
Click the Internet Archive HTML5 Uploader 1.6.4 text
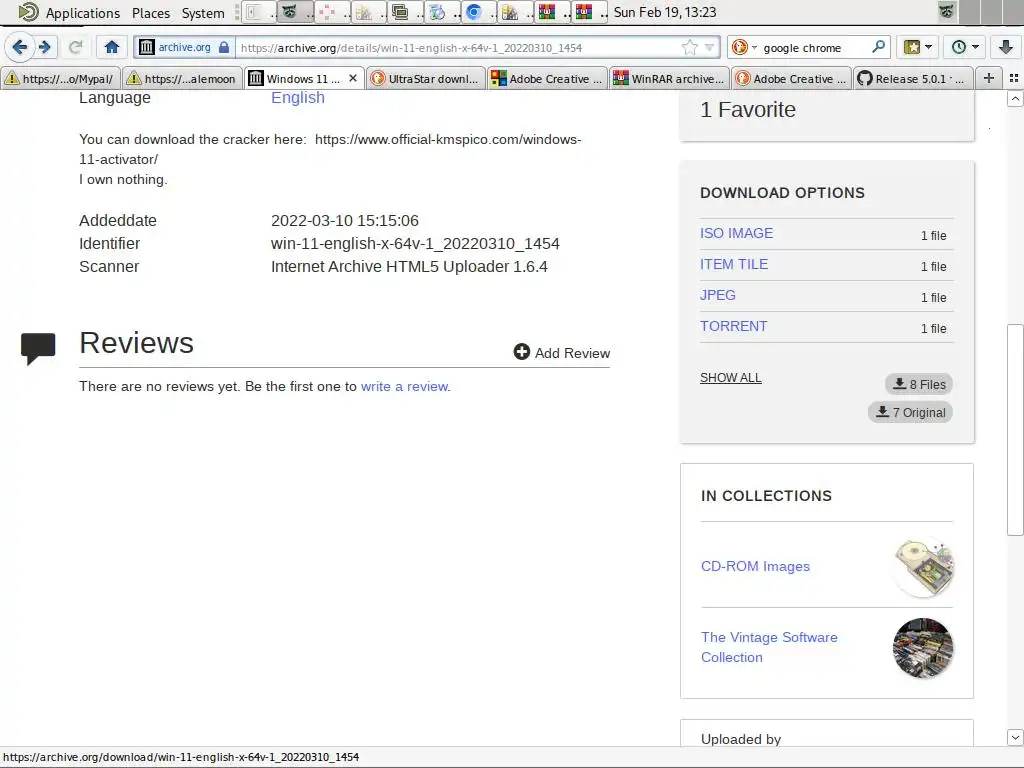click(409, 266)
